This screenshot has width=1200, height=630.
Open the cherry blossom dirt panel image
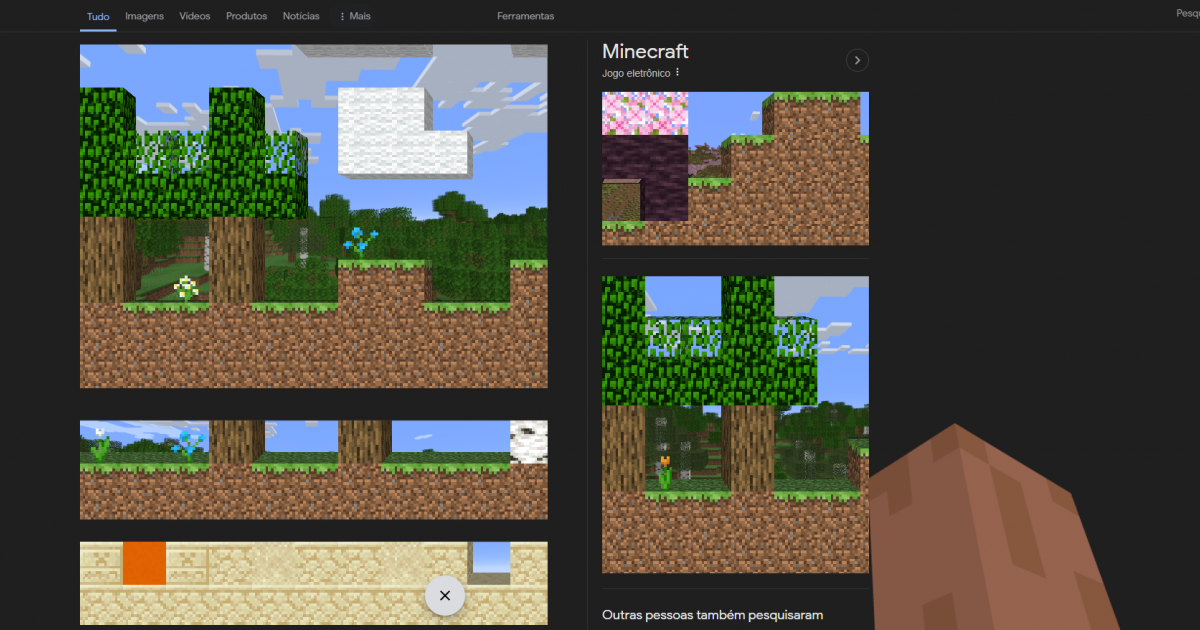click(735, 168)
